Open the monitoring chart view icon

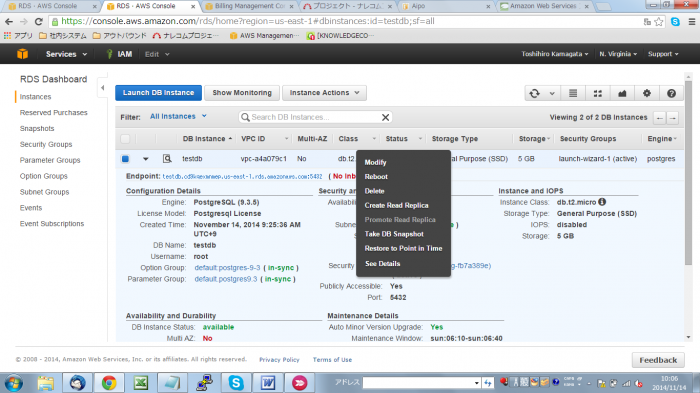coord(622,93)
